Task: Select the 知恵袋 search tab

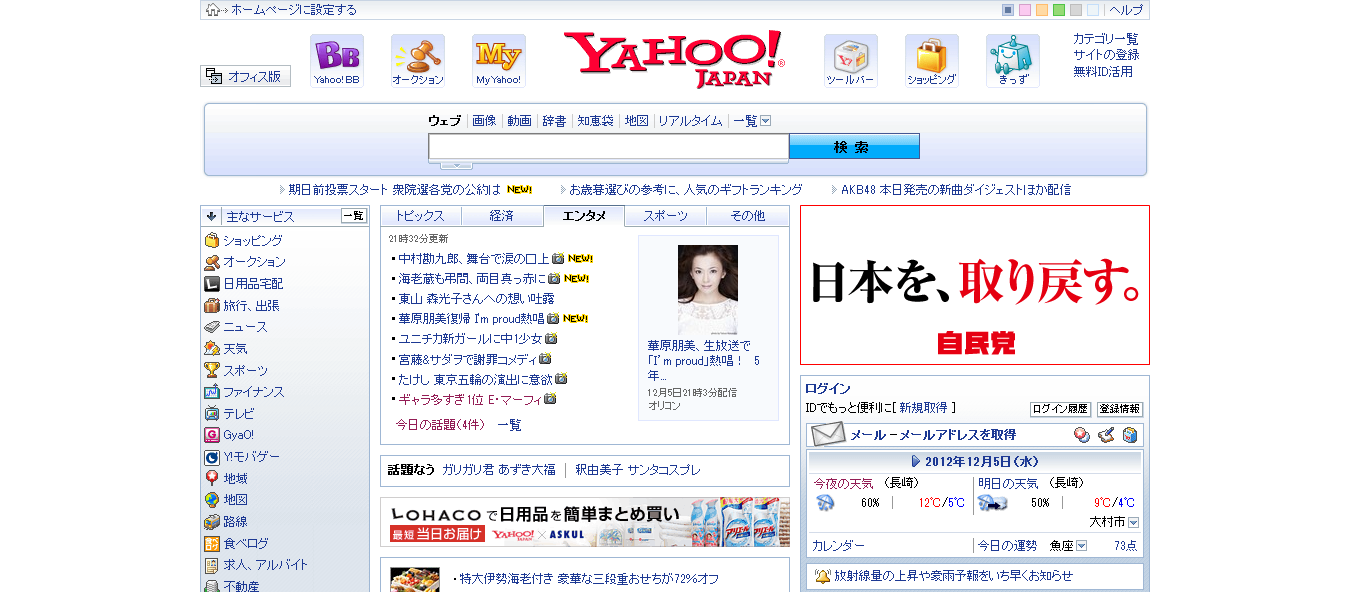Action: click(595, 121)
